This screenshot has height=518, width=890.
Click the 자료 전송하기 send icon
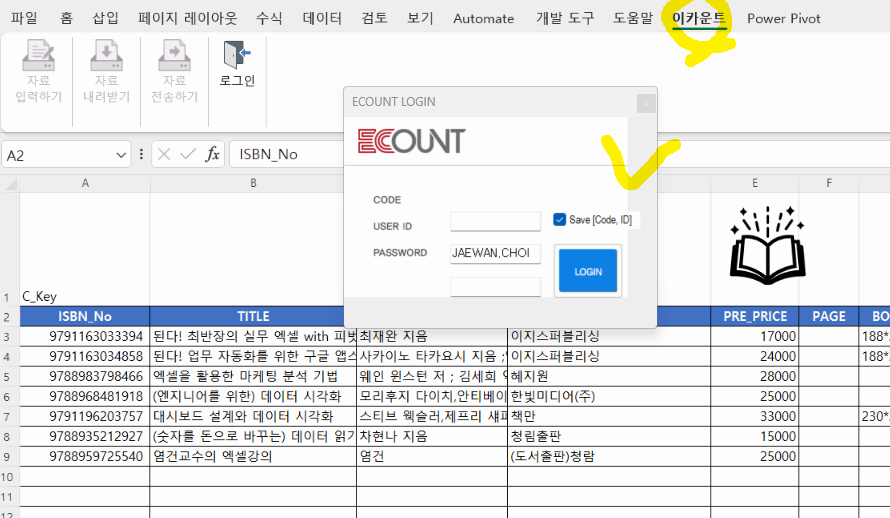174,56
